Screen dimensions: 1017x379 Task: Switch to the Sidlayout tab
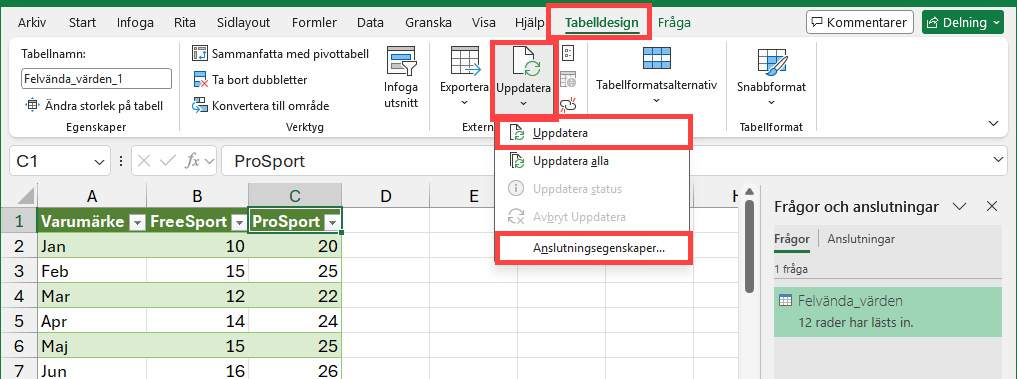(243, 23)
